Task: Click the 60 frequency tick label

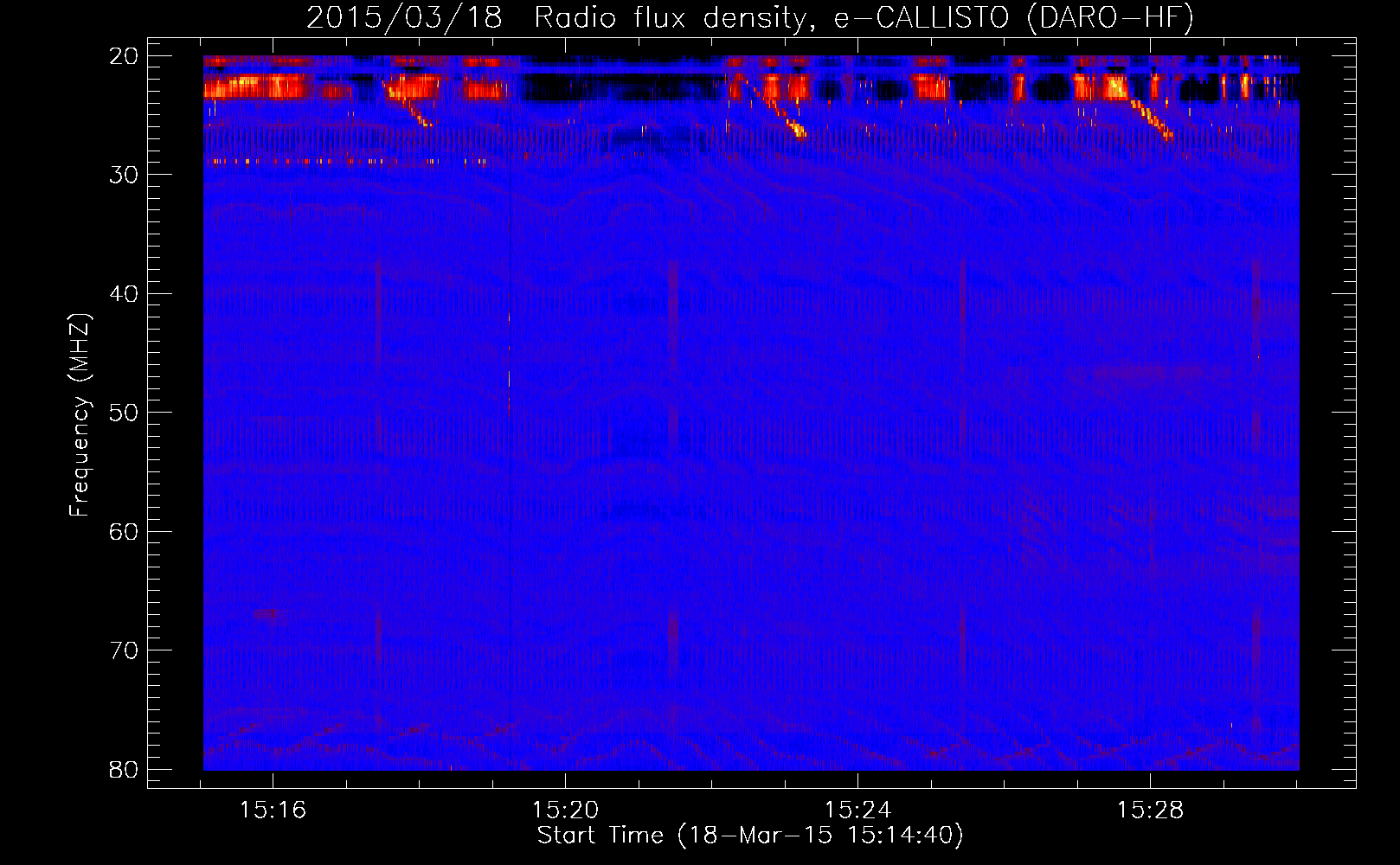Action: 124,532
